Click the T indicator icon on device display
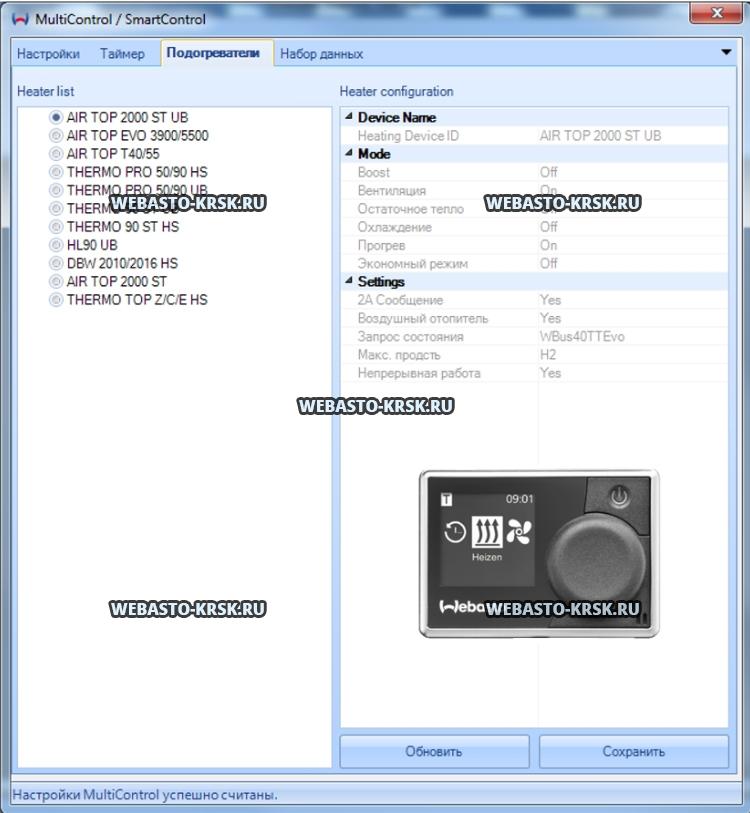This screenshot has width=750, height=813. [446, 500]
